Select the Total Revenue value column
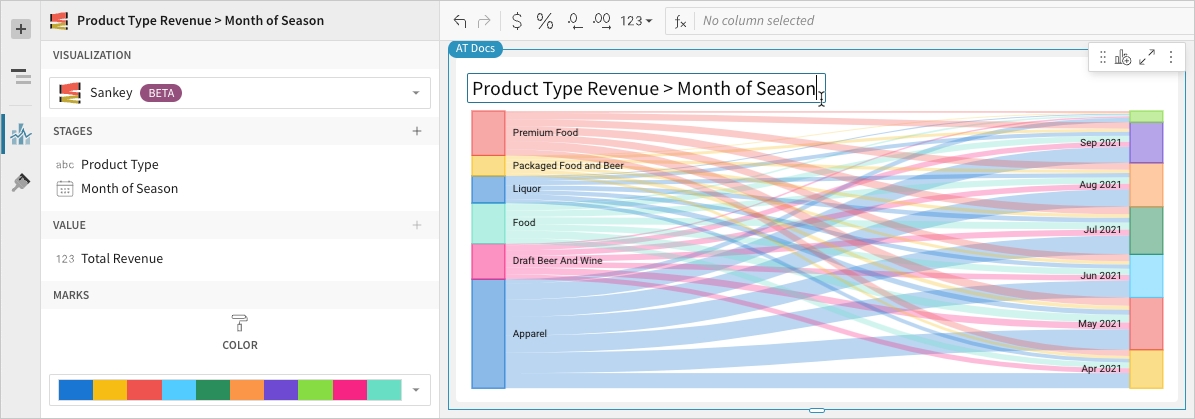The image size is (1195, 419). 121,258
